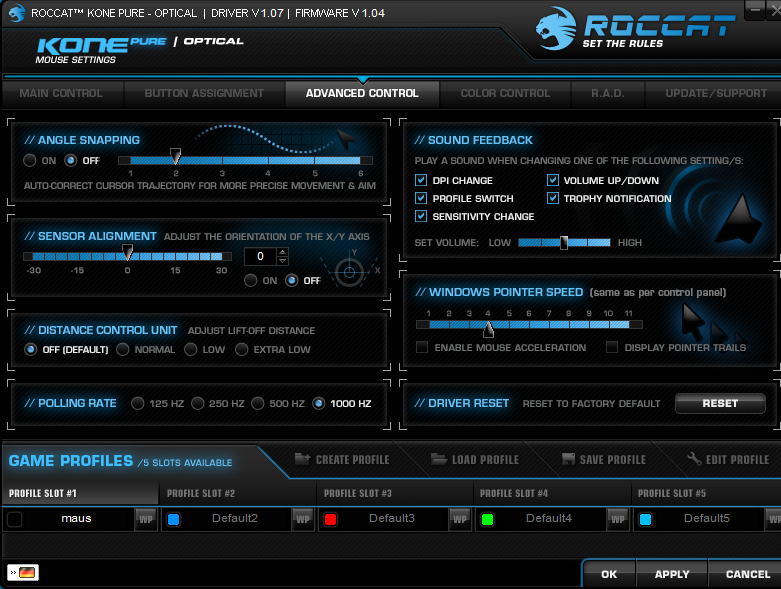
Task: Click Apply to save settings
Action: click(x=671, y=574)
